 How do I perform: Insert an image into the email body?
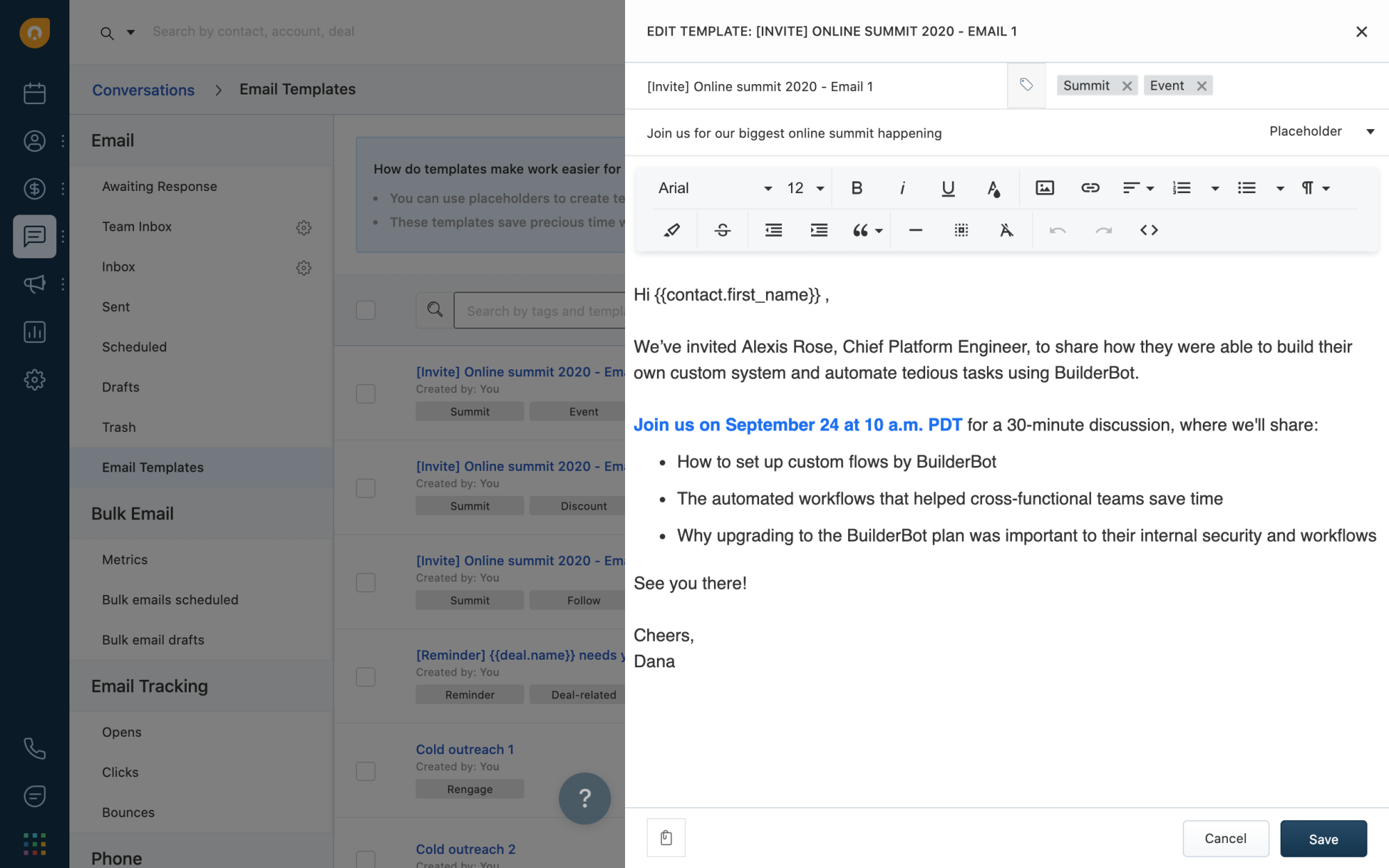[x=1045, y=187]
